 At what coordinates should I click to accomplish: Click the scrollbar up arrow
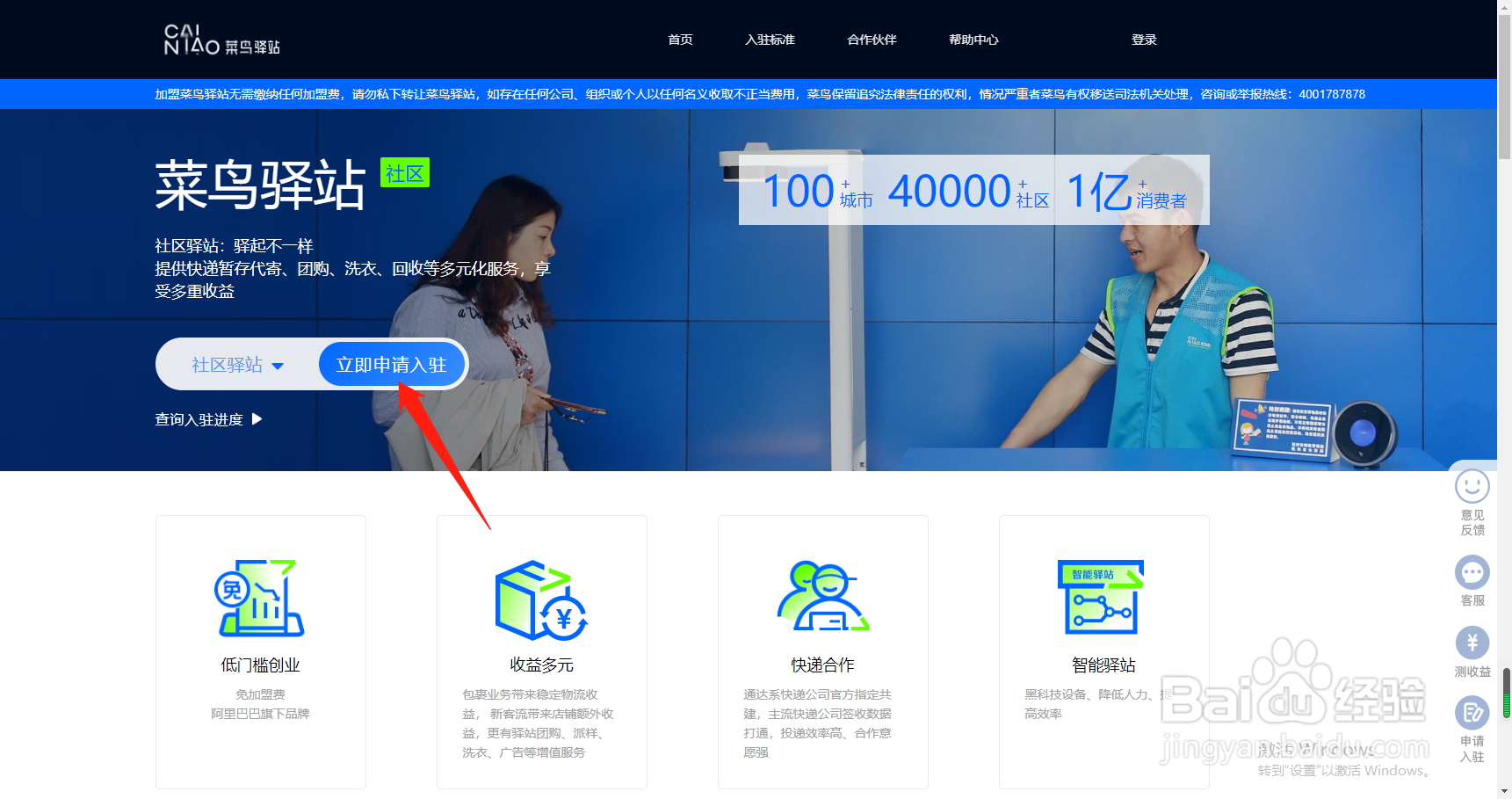1504,7
